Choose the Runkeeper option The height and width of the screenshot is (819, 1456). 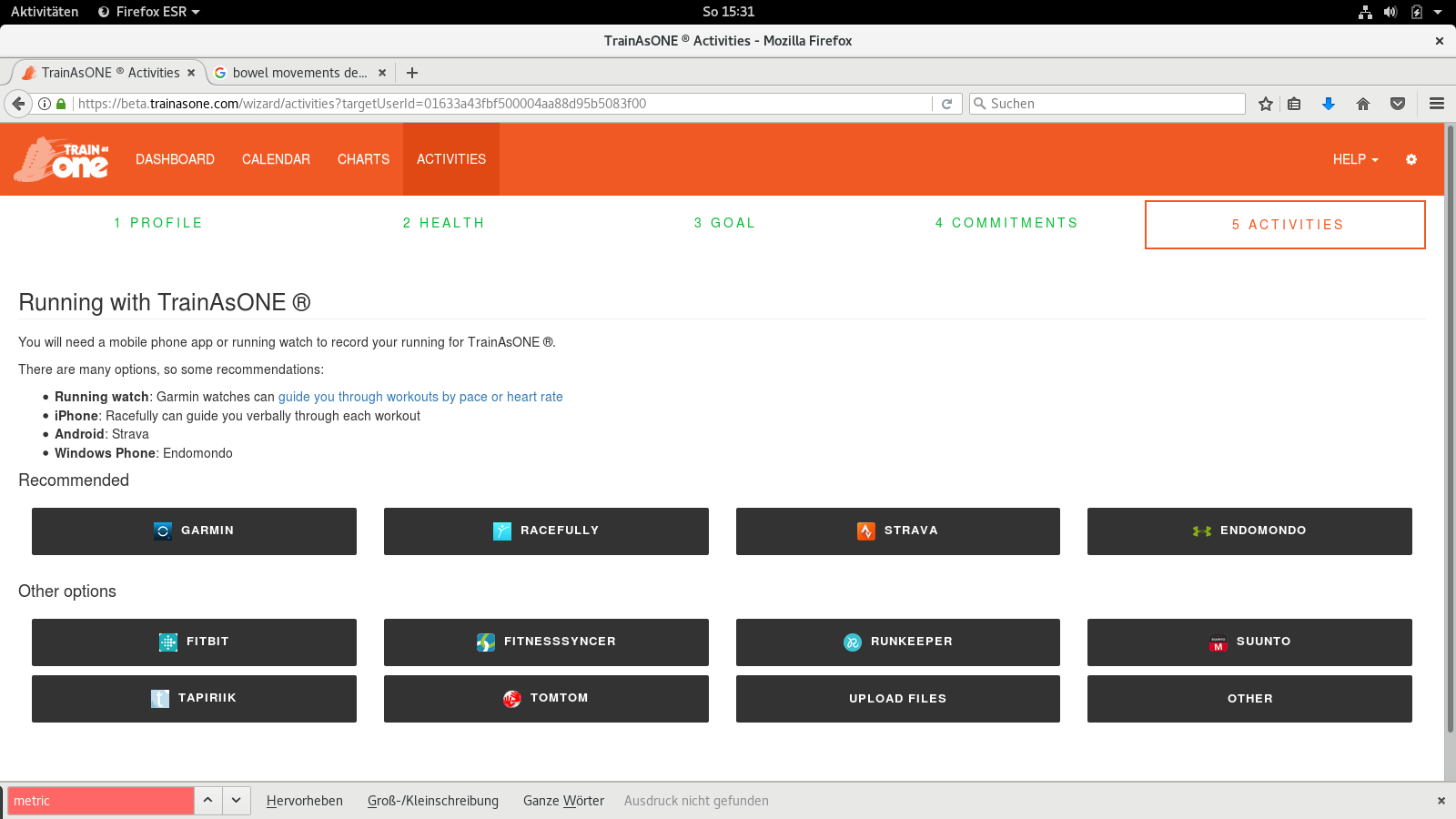[x=898, y=642]
